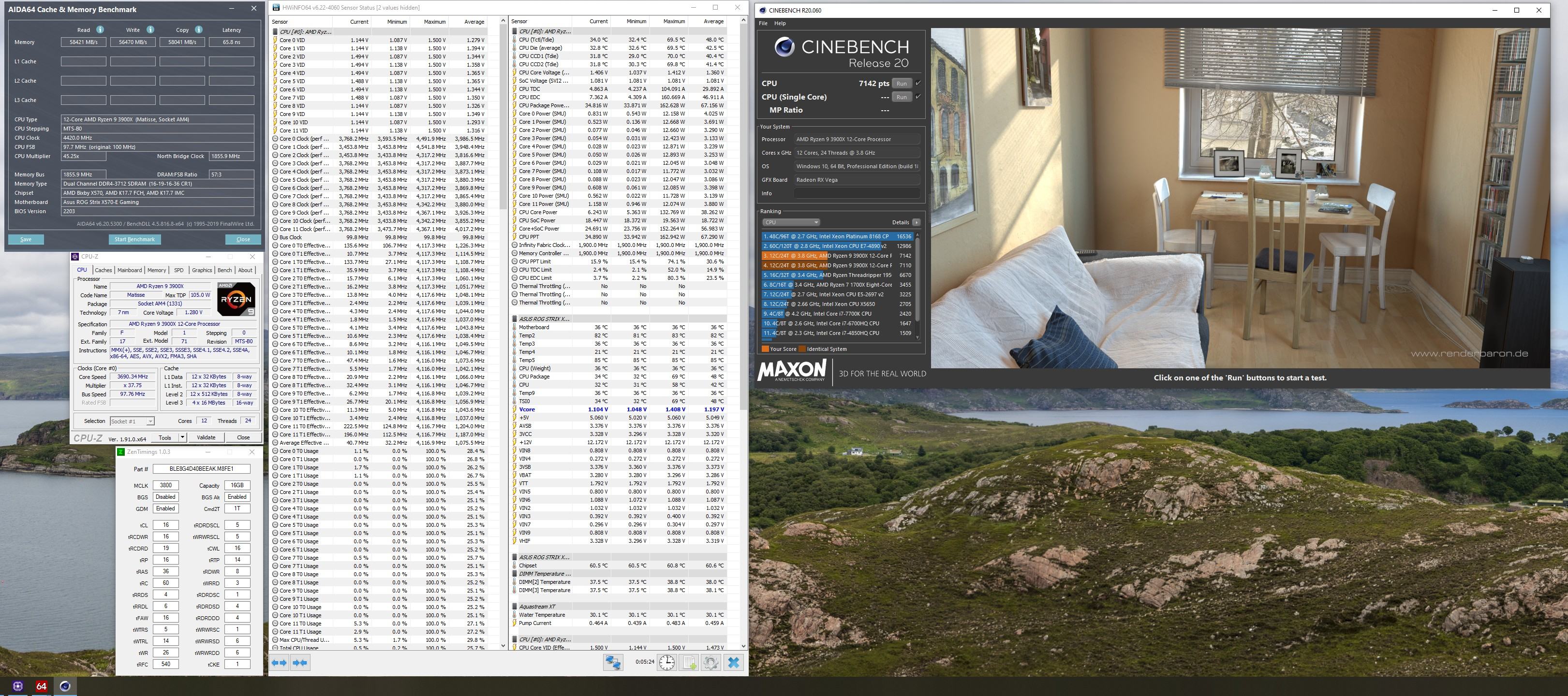Click ZenTimings Part # field

202,469
